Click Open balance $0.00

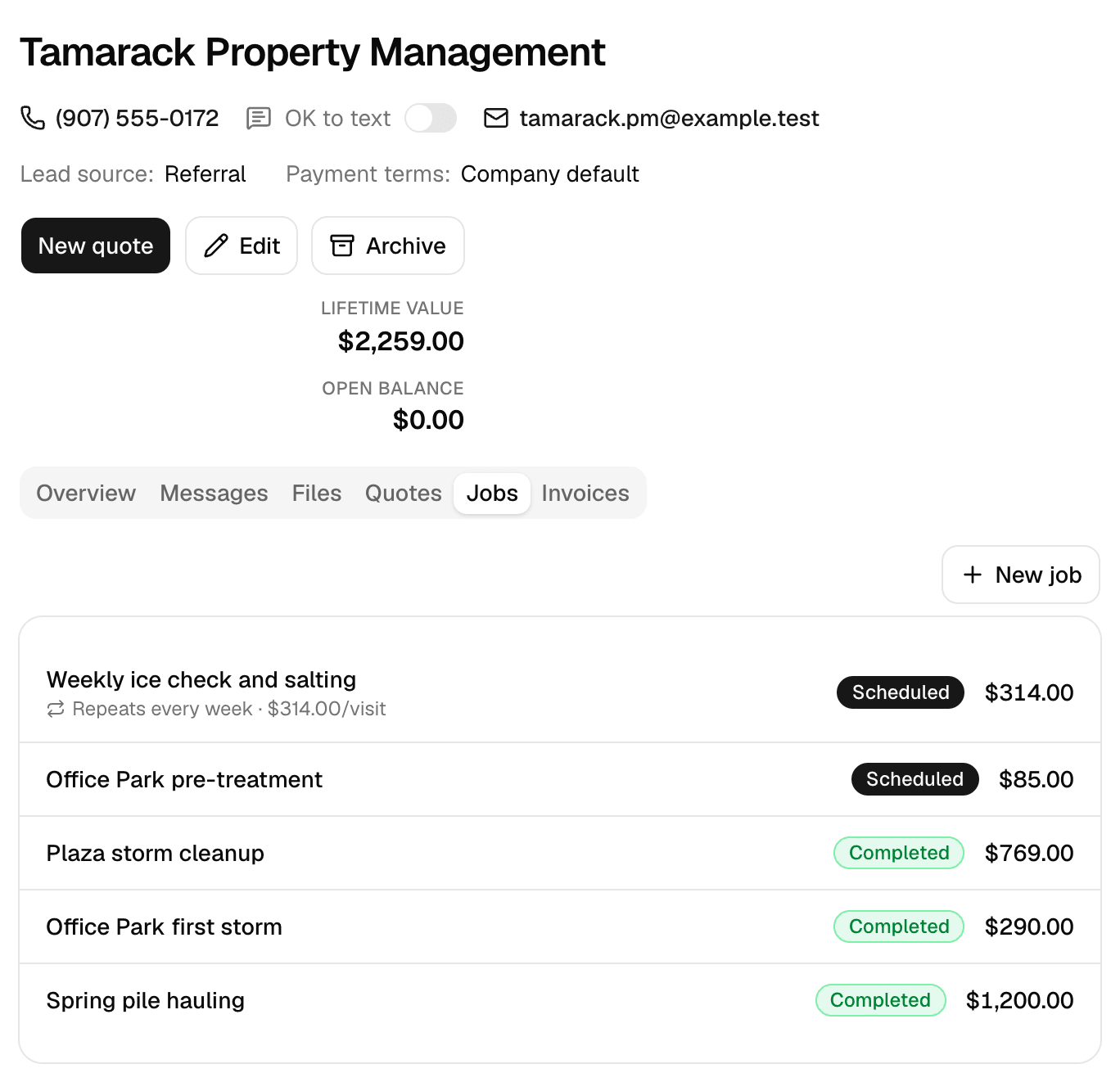428,420
